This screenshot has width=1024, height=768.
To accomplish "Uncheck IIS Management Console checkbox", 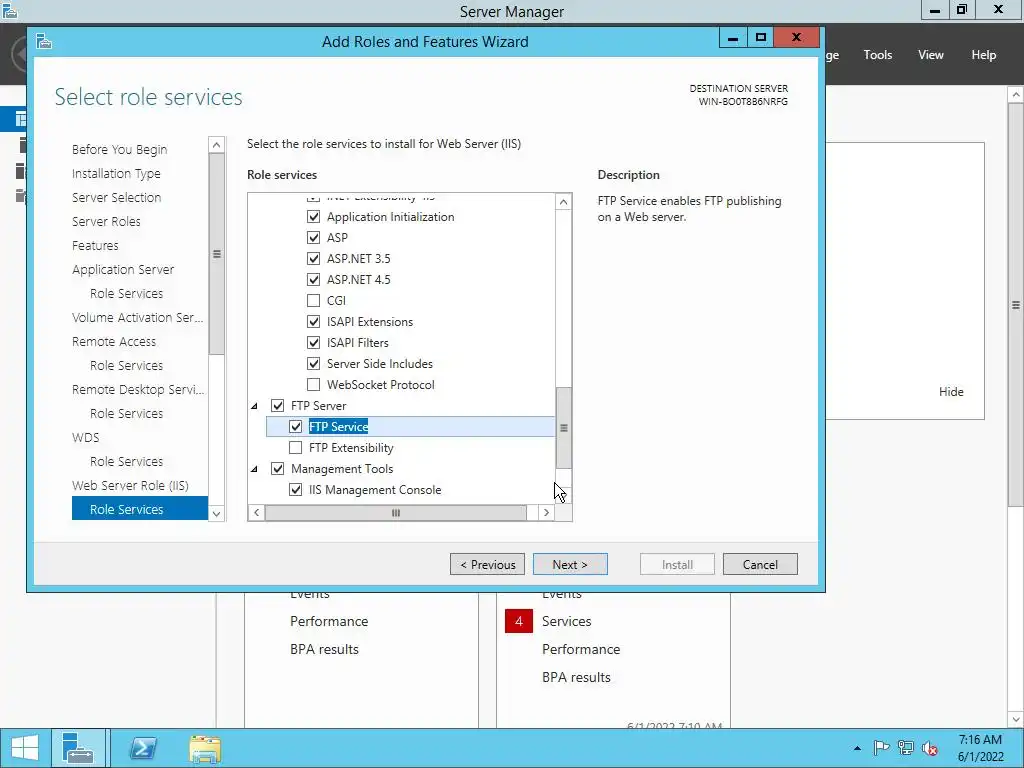I will tap(295, 490).
